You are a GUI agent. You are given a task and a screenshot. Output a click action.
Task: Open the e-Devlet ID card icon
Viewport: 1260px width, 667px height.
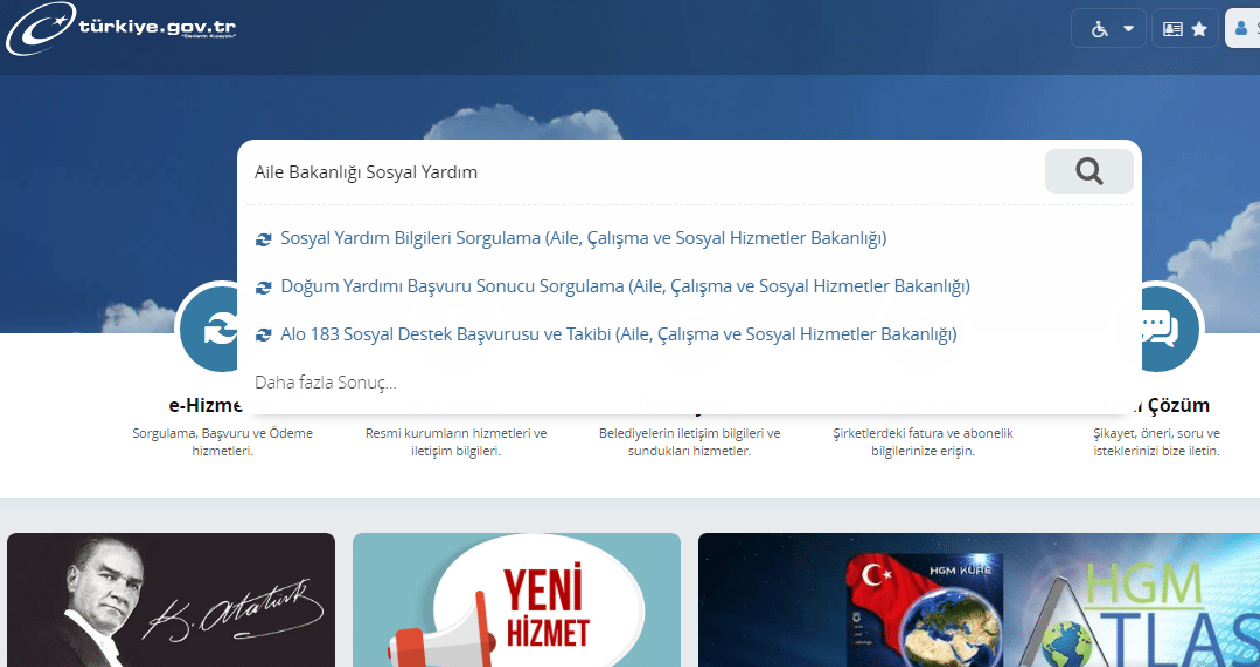coord(1175,27)
